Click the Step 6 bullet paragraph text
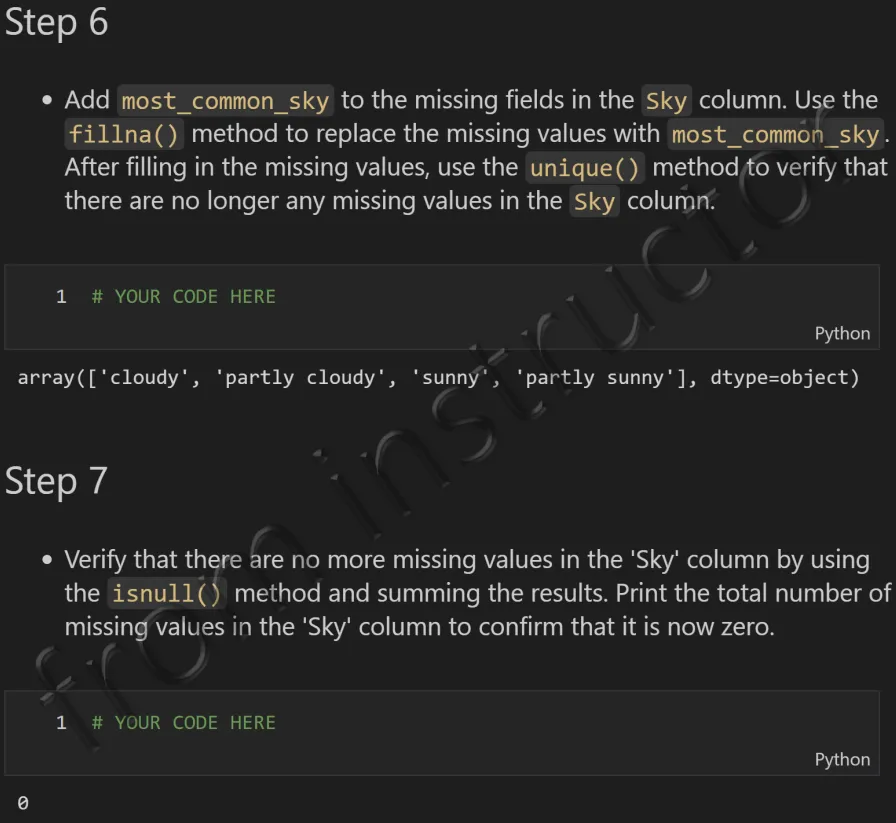896x823 pixels. [477, 151]
